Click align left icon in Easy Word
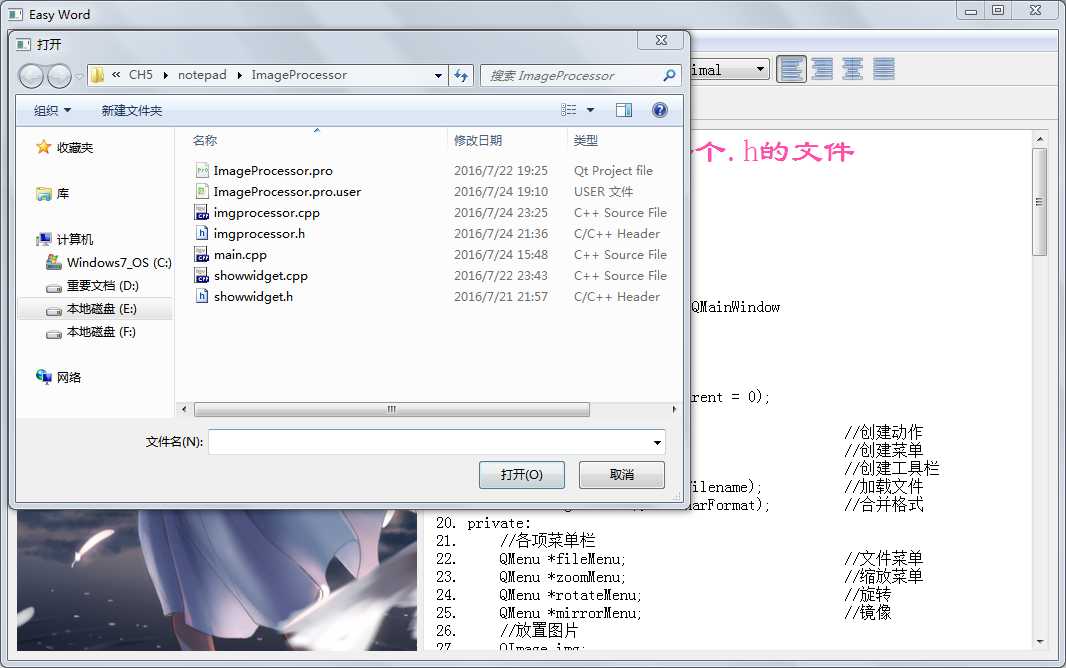Image resolution: width=1066 pixels, height=668 pixels. 791,69
